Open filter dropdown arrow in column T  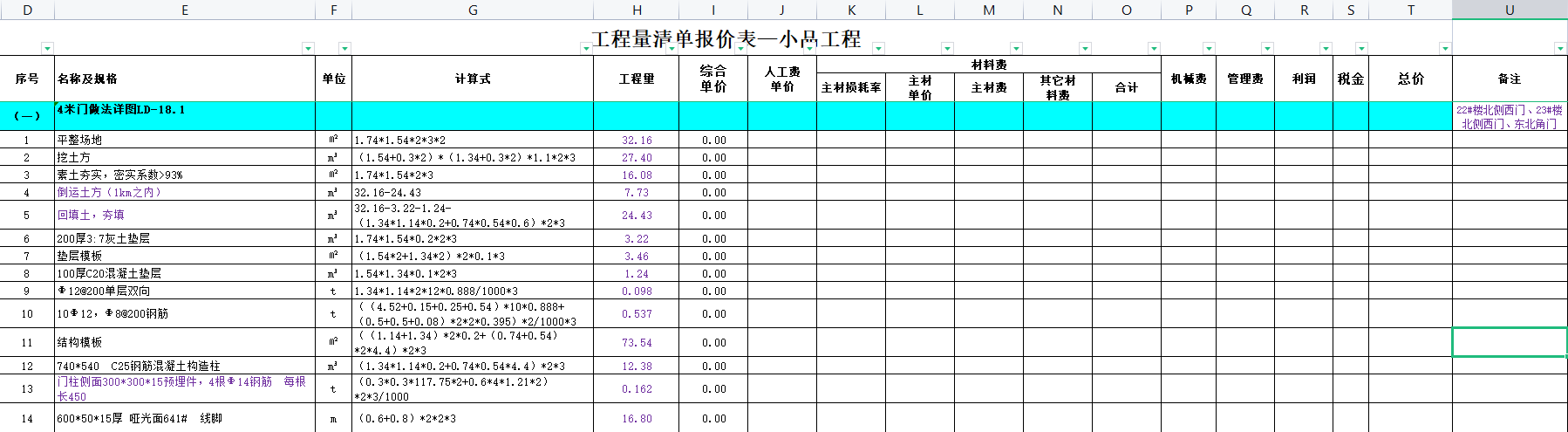coord(1445,49)
